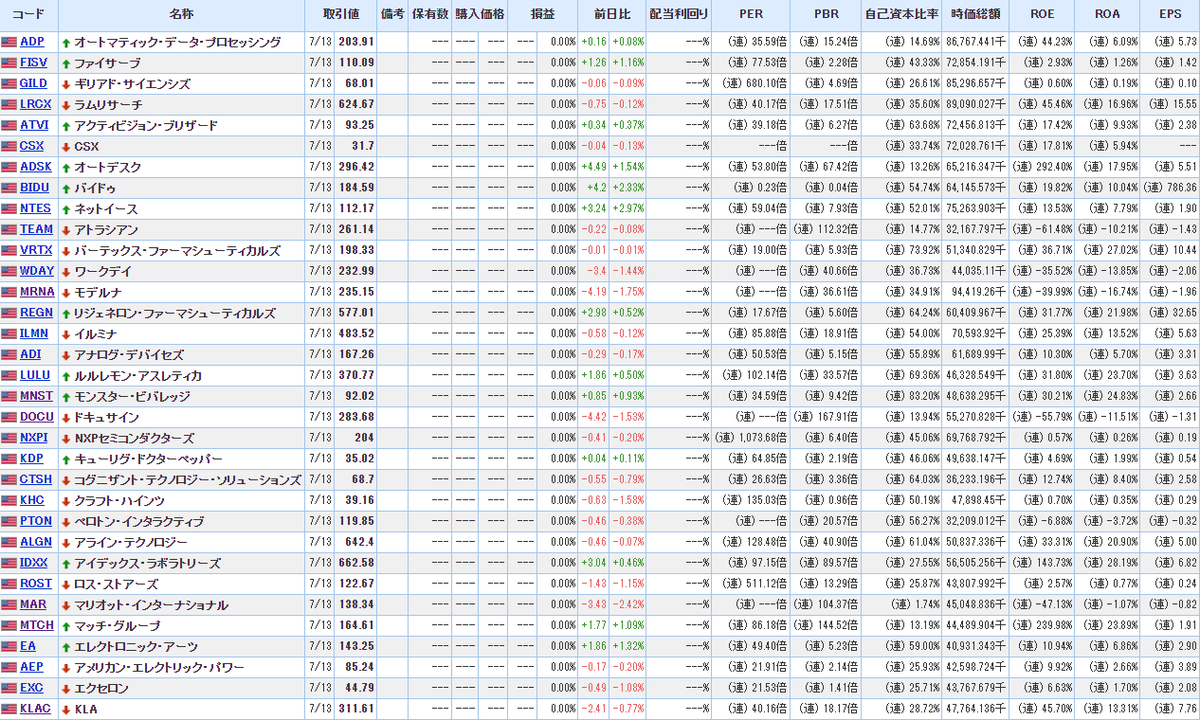Click the 時価総額 column header
The image size is (1200, 720).
point(976,15)
